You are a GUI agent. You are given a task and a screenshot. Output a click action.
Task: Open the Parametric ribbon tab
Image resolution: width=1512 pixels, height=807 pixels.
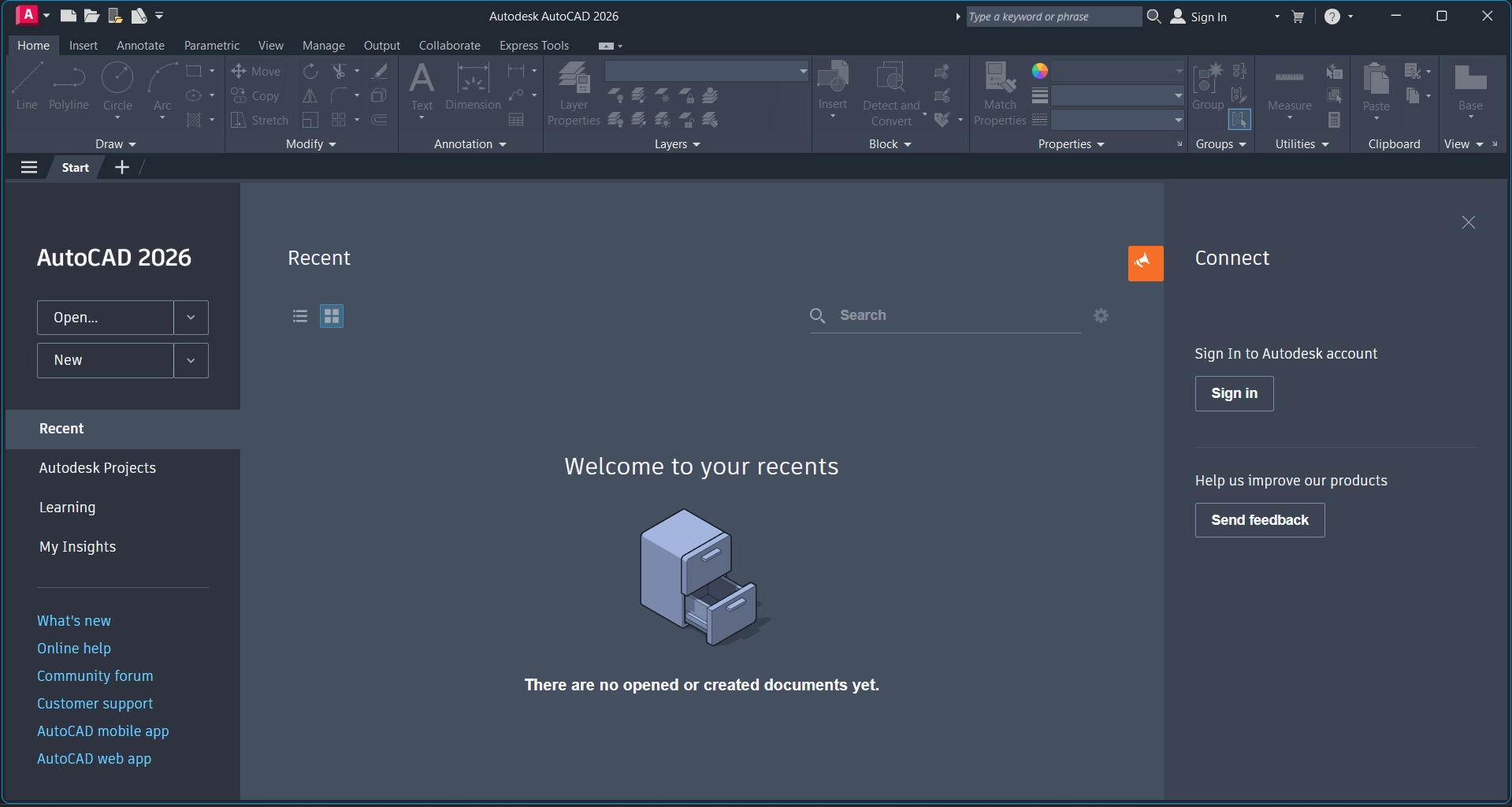coord(212,46)
